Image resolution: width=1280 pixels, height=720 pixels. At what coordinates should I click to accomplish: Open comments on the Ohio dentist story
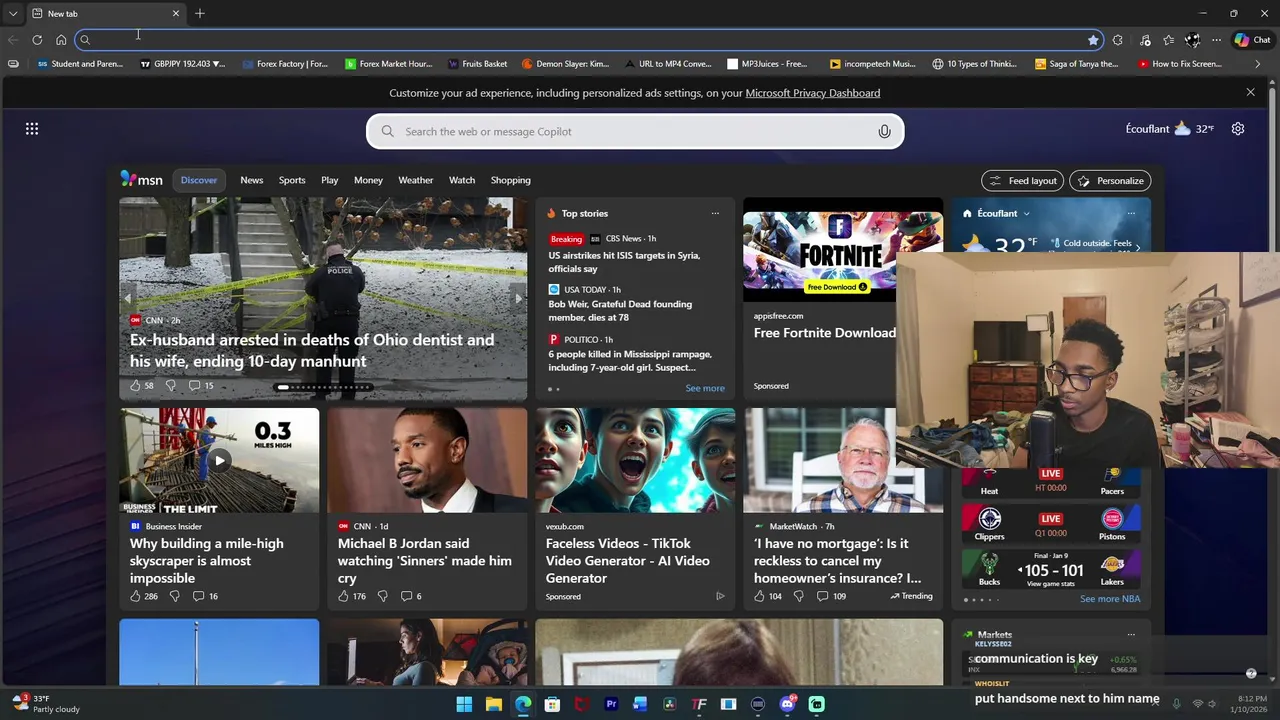pyautogui.click(x=201, y=385)
